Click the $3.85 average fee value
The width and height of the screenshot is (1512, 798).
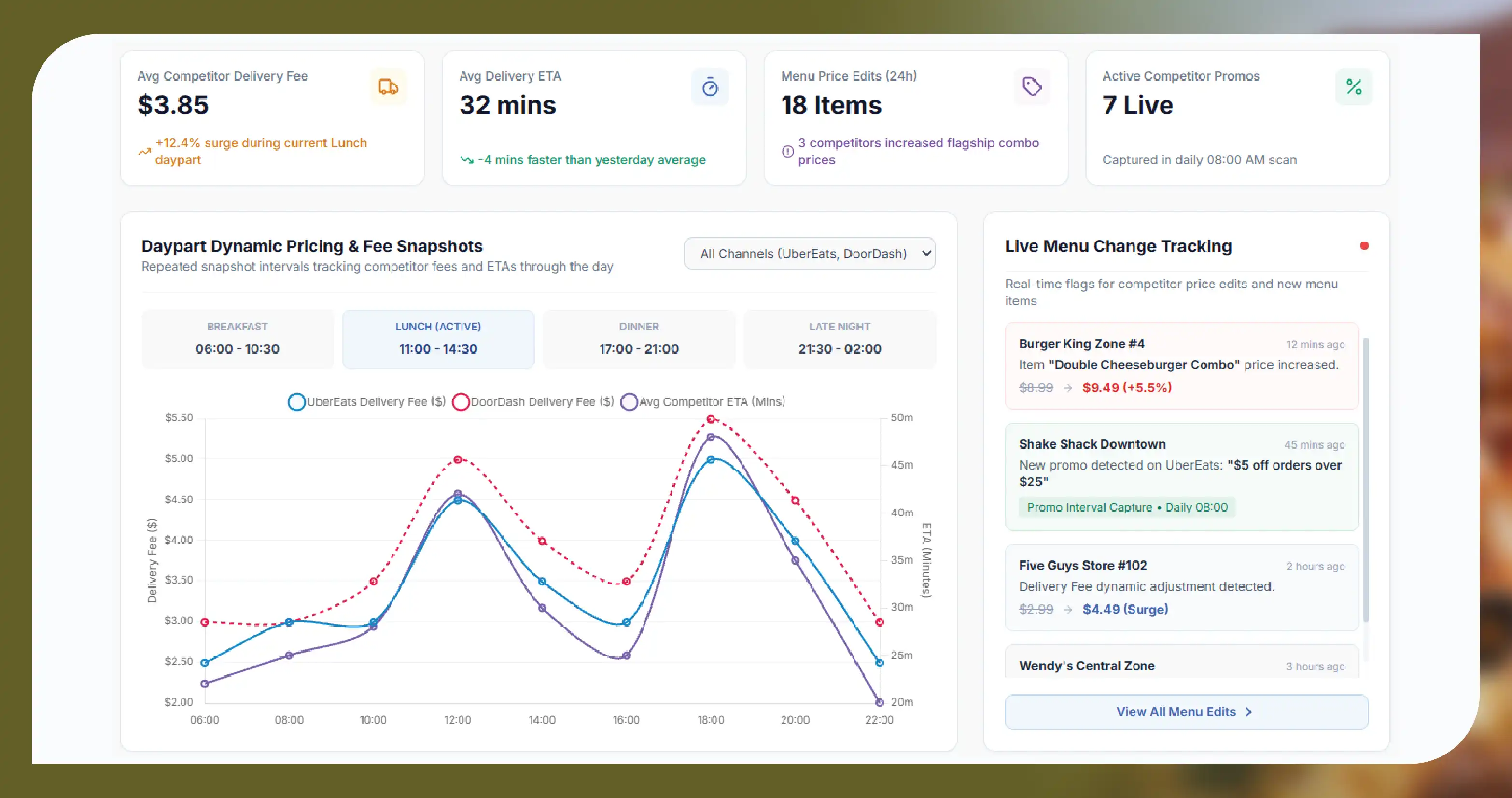tap(172, 105)
